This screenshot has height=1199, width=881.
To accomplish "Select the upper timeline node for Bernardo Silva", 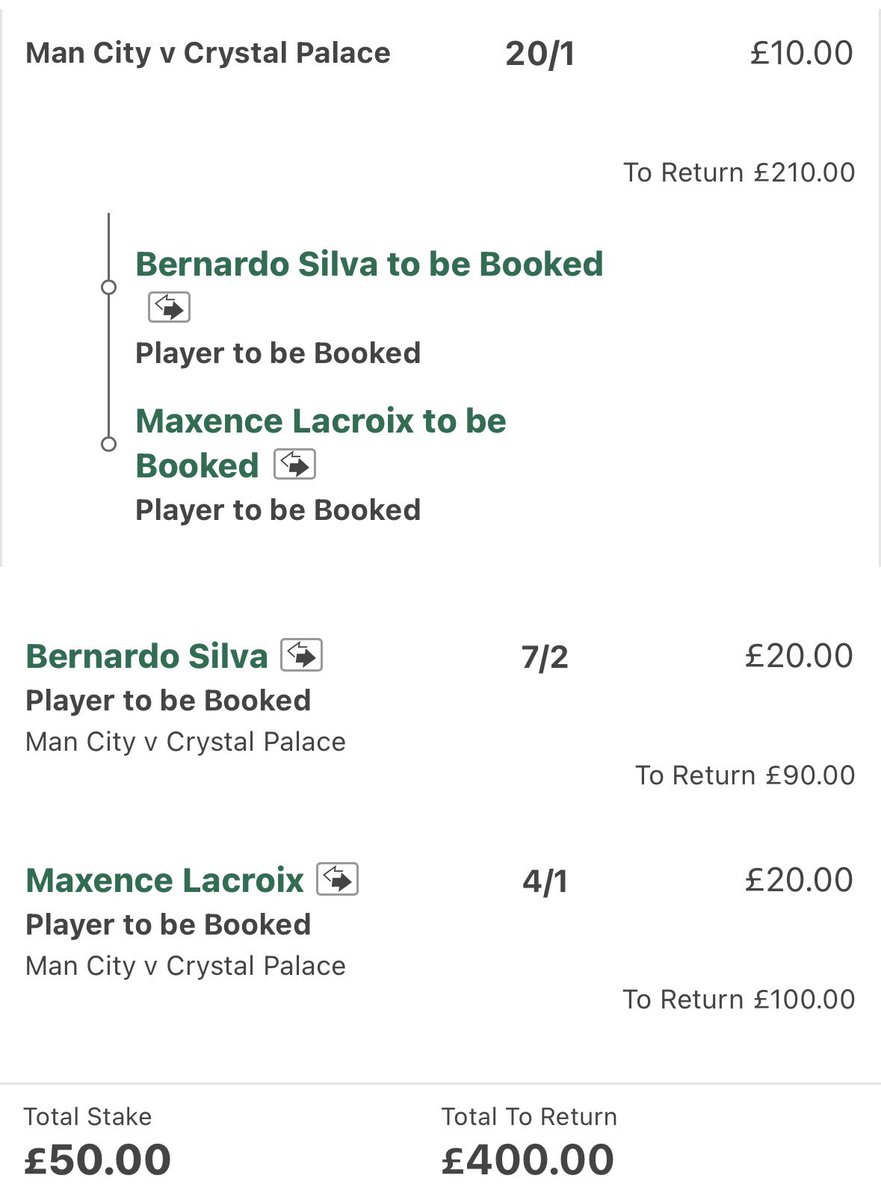I will pos(109,288).
